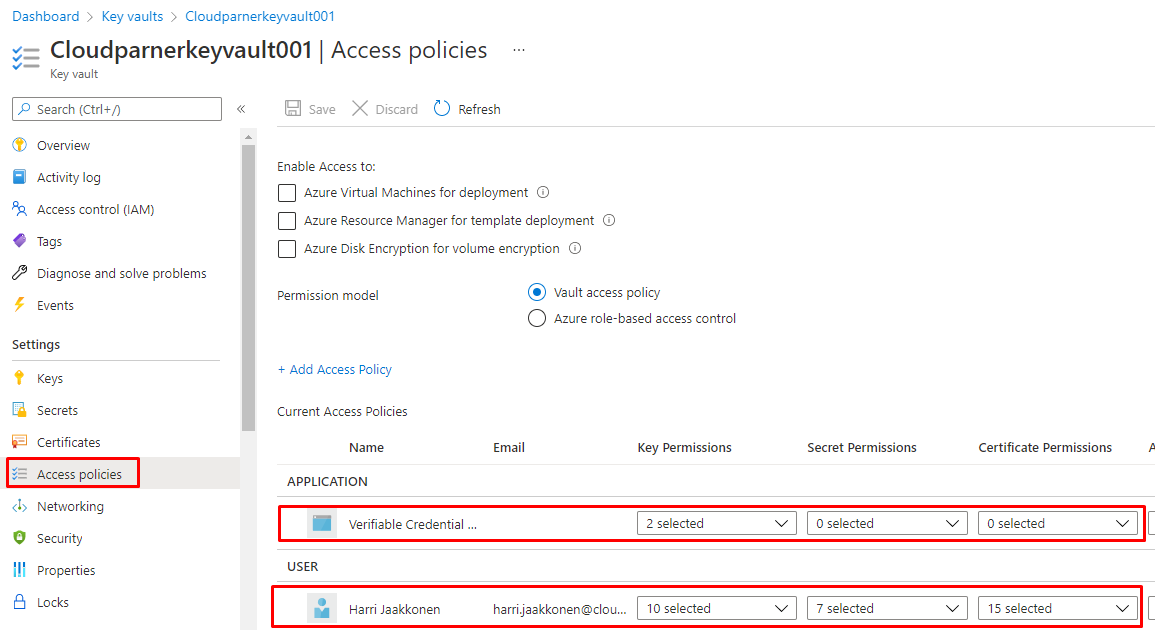Go to Certificates in sidebar menu

tap(68, 442)
